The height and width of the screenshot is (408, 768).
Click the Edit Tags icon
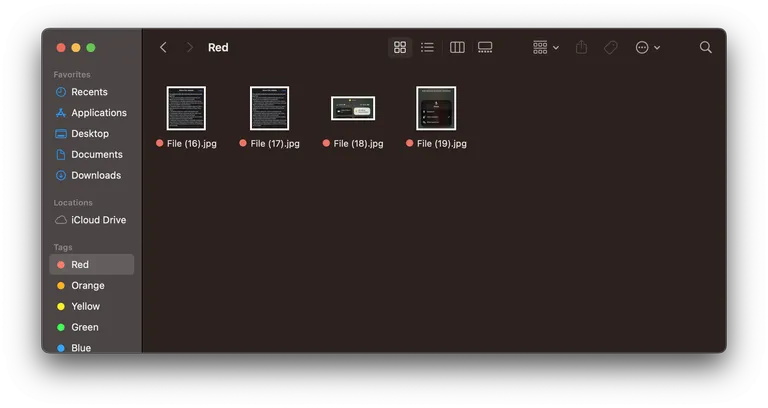(610, 47)
